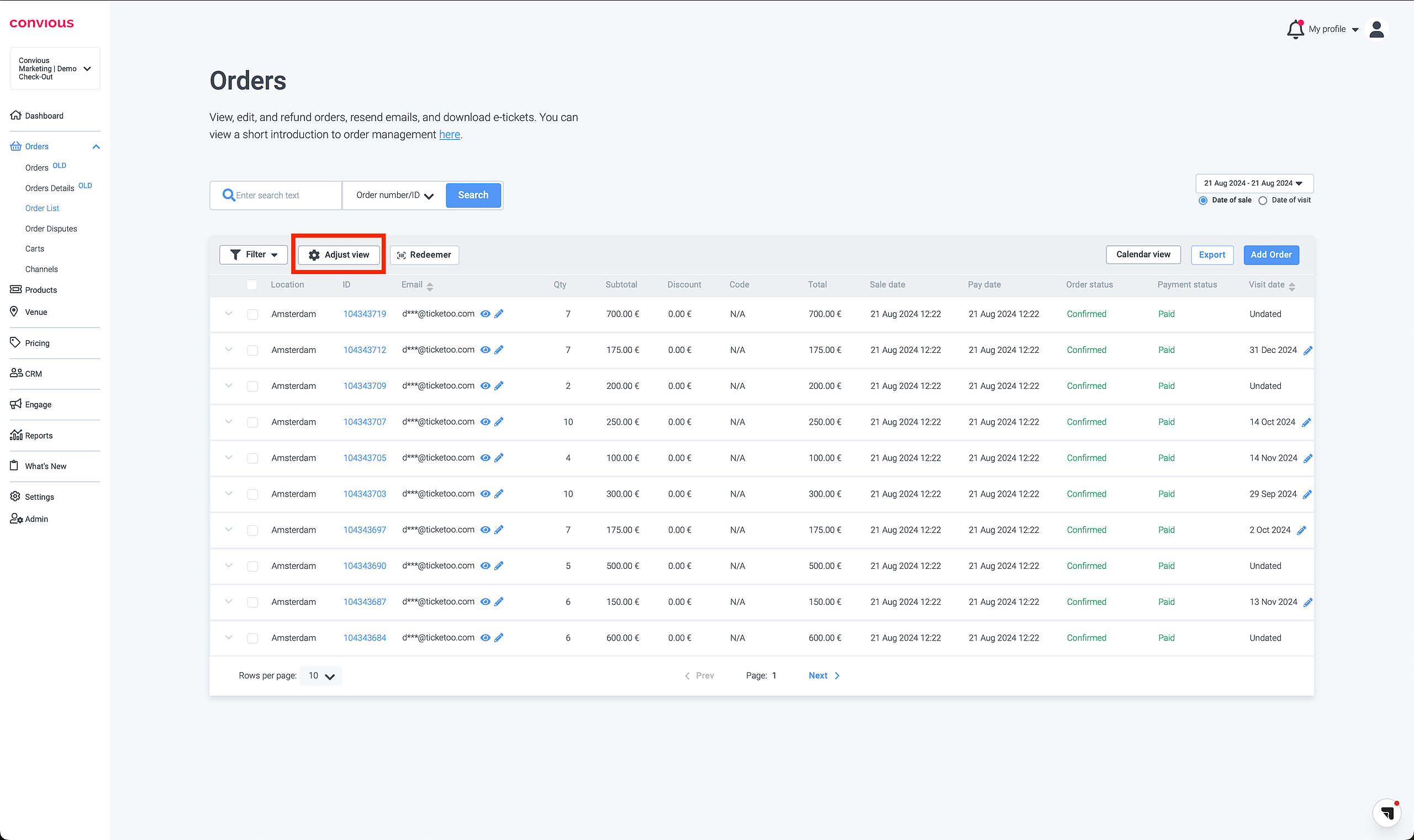Viewport: 1414px width, 840px height.
Task: Tick checkbox for order 104343707 row
Action: [x=252, y=422]
